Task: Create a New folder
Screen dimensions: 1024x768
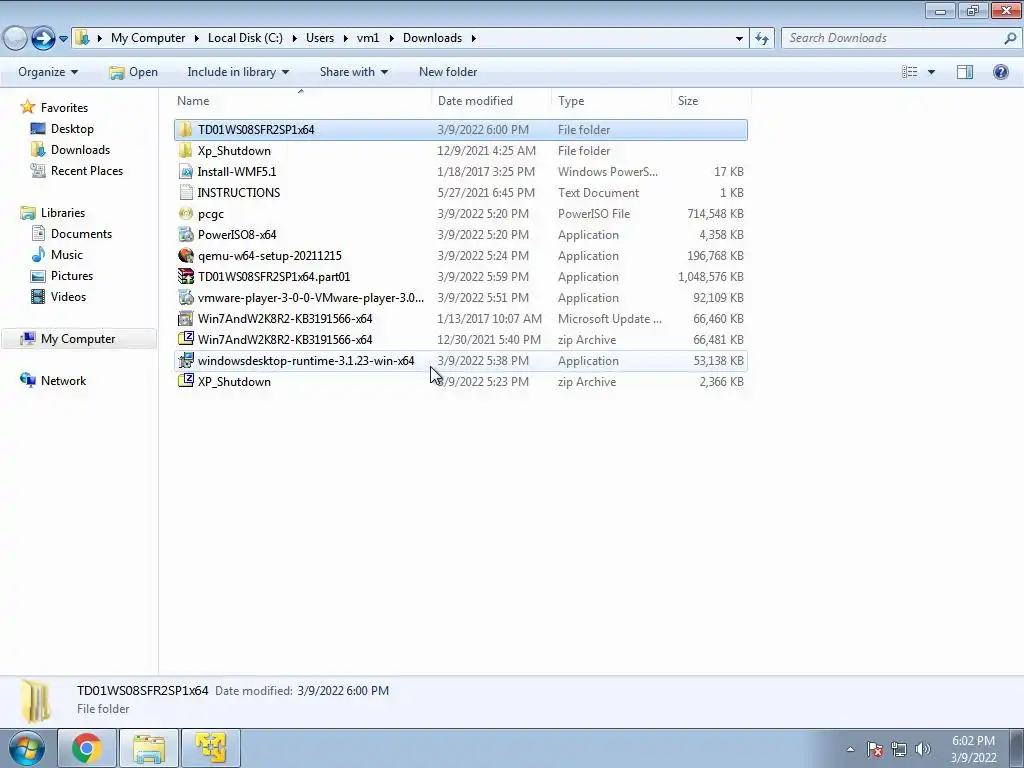Action: pos(448,72)
